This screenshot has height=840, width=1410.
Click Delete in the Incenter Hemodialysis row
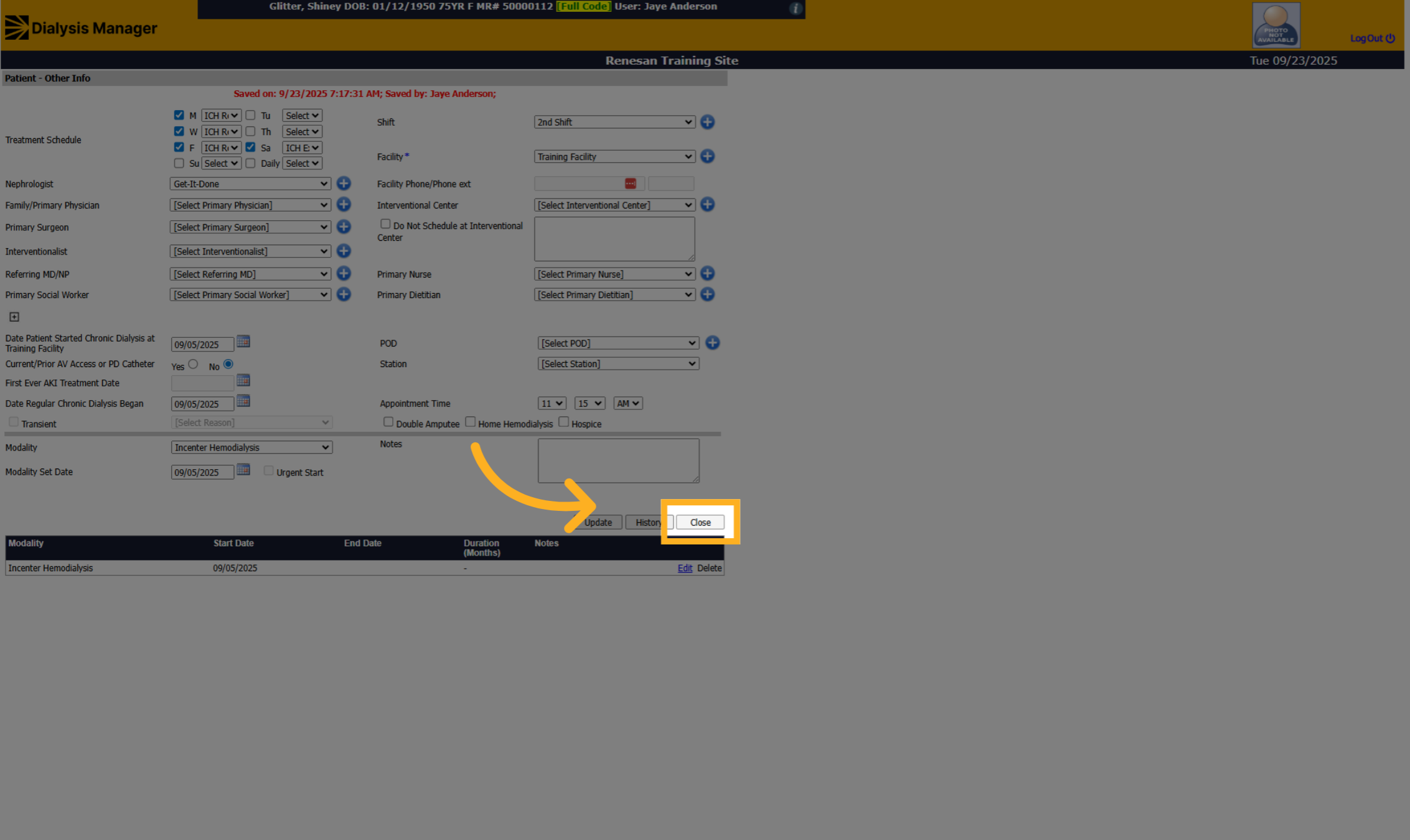click(709, 568)
